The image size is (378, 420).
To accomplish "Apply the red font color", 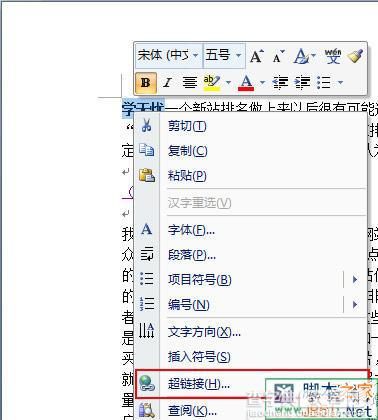I will click(x=246, y=82).
